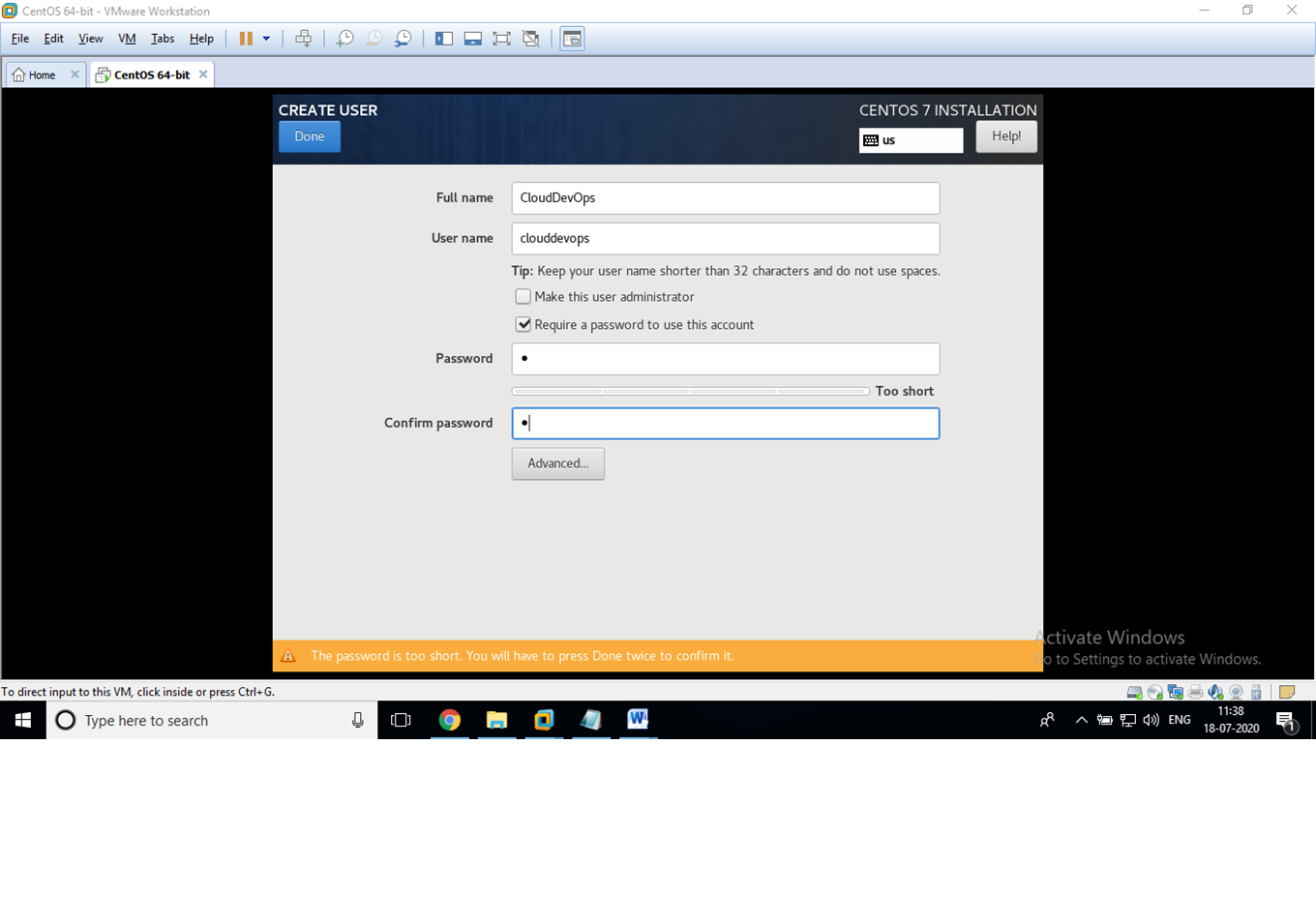The height and width of the screenshot is (923, 1316).
Task: Click the virtual sound device status icon
Action: pos(1215,692)
